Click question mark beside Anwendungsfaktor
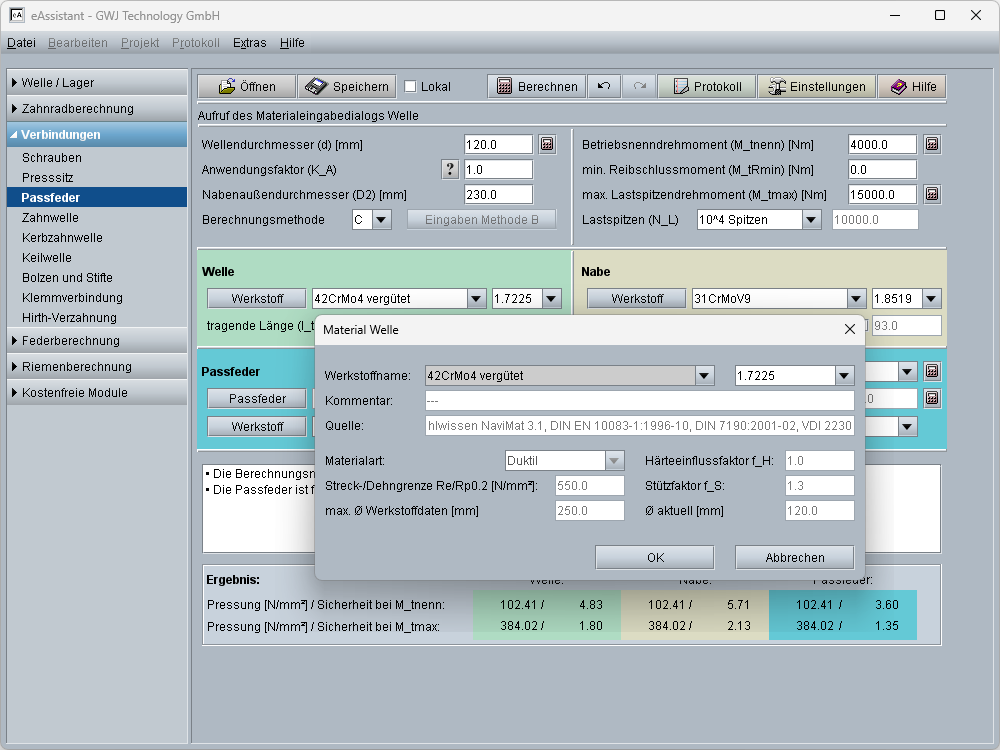The height and width of the screenshot is (750, 1000). pyautogui.click(x=451, y=169)
